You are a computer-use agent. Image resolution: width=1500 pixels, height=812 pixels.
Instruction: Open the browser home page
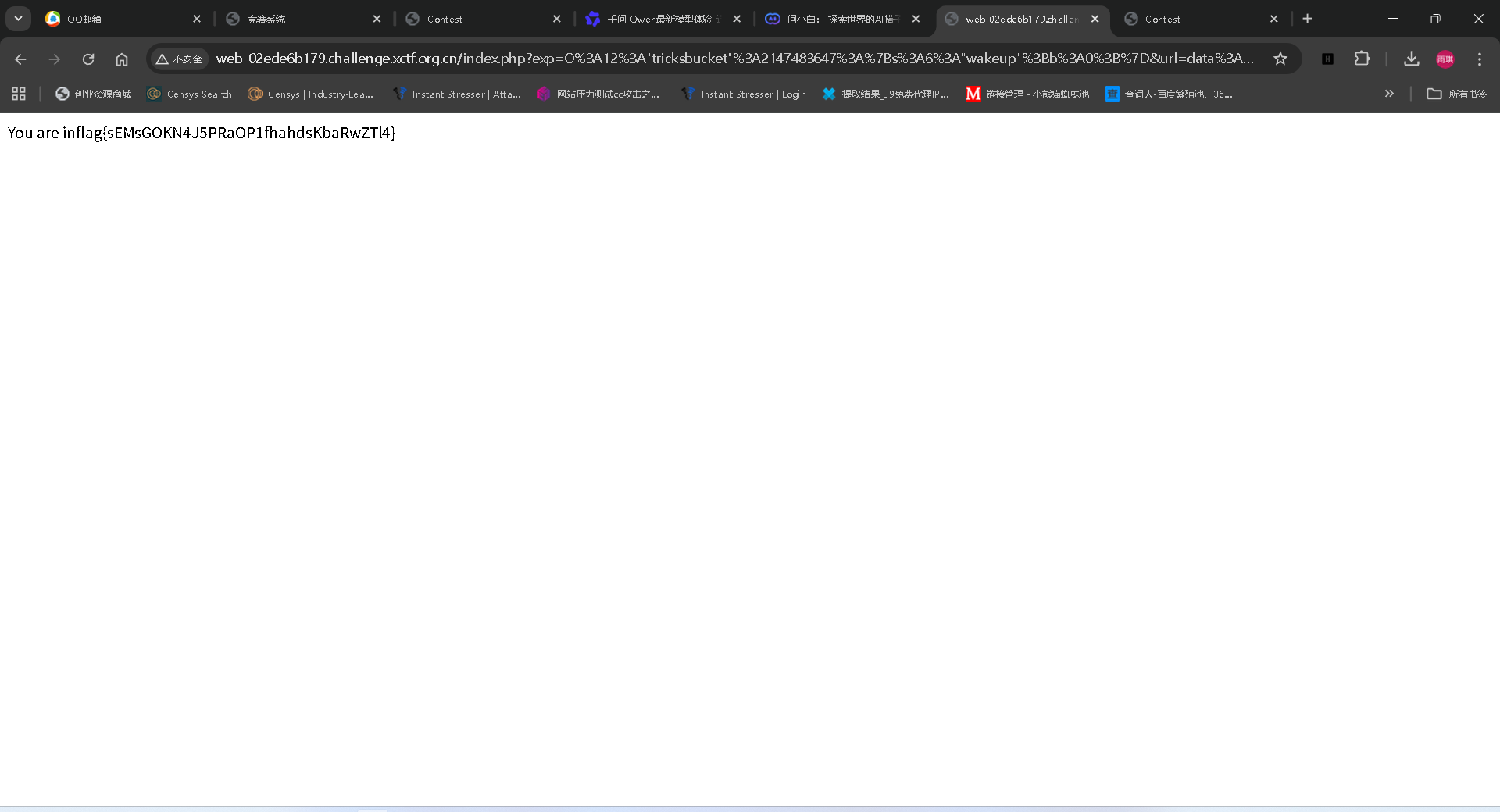point(122,59)
